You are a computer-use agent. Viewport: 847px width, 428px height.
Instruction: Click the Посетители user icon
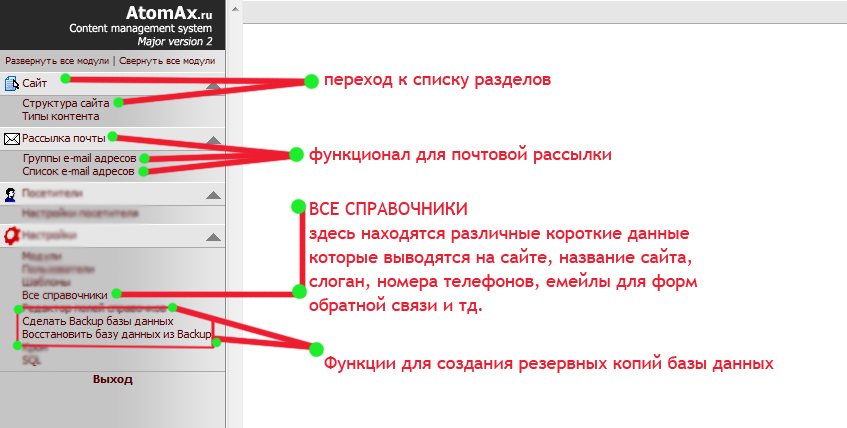[x=10, y=195]
